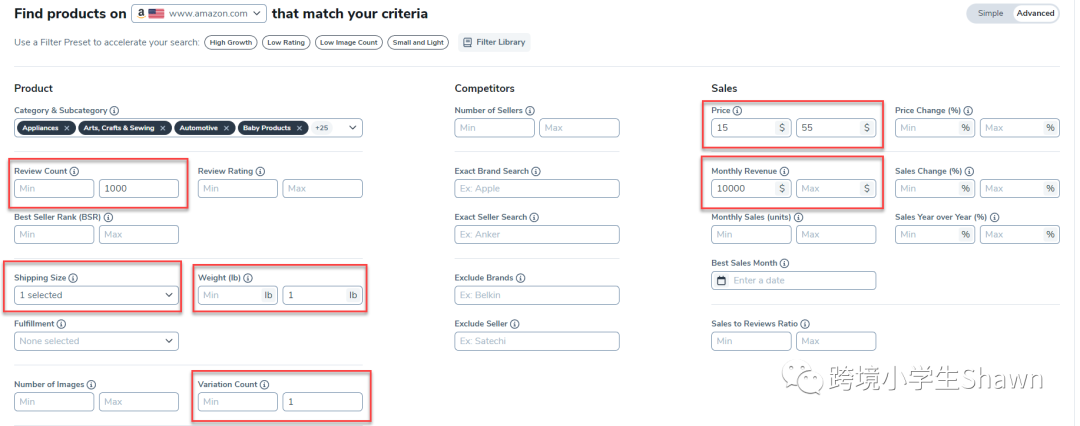
Task: Click the Price minimum input field
Action: [x=742, y=128]
